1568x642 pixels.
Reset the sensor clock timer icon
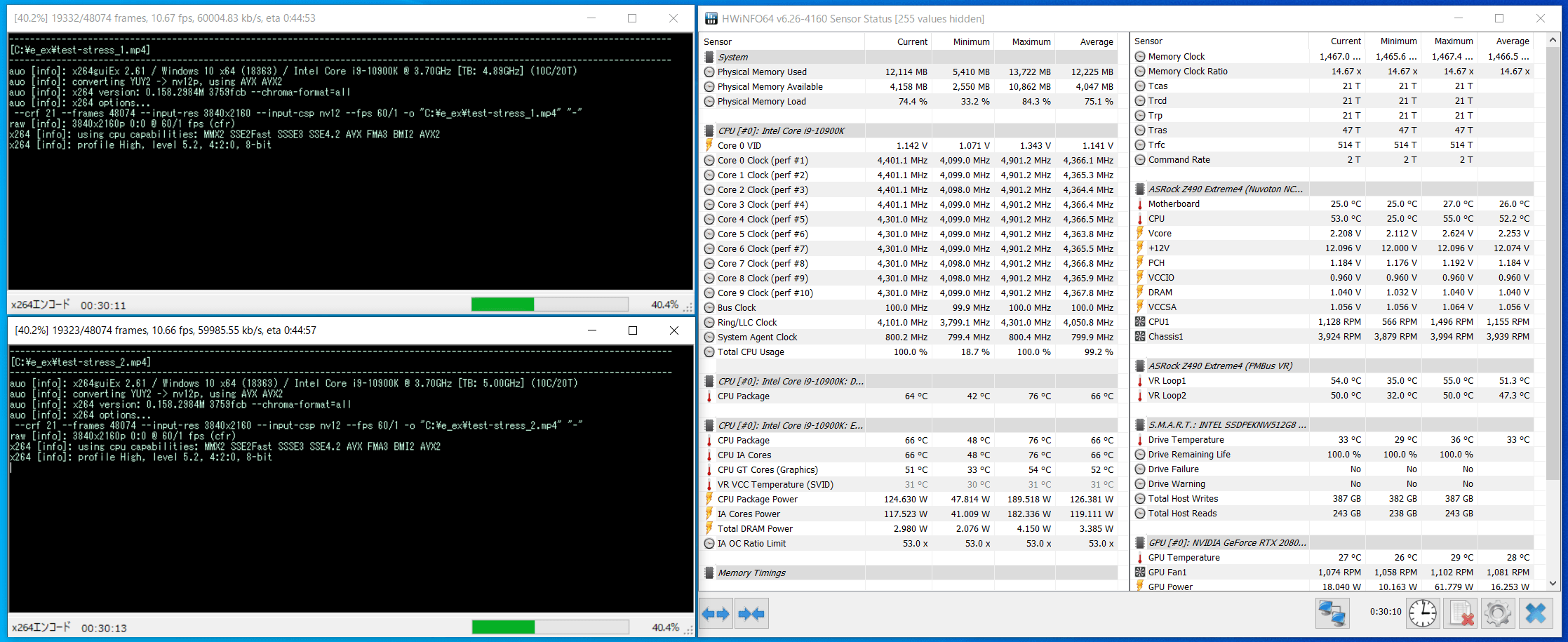pyautogui.click(x=1423, y=614)
